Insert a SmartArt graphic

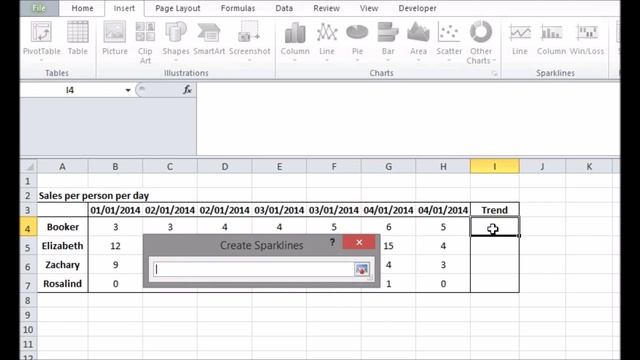pos(209,39)
